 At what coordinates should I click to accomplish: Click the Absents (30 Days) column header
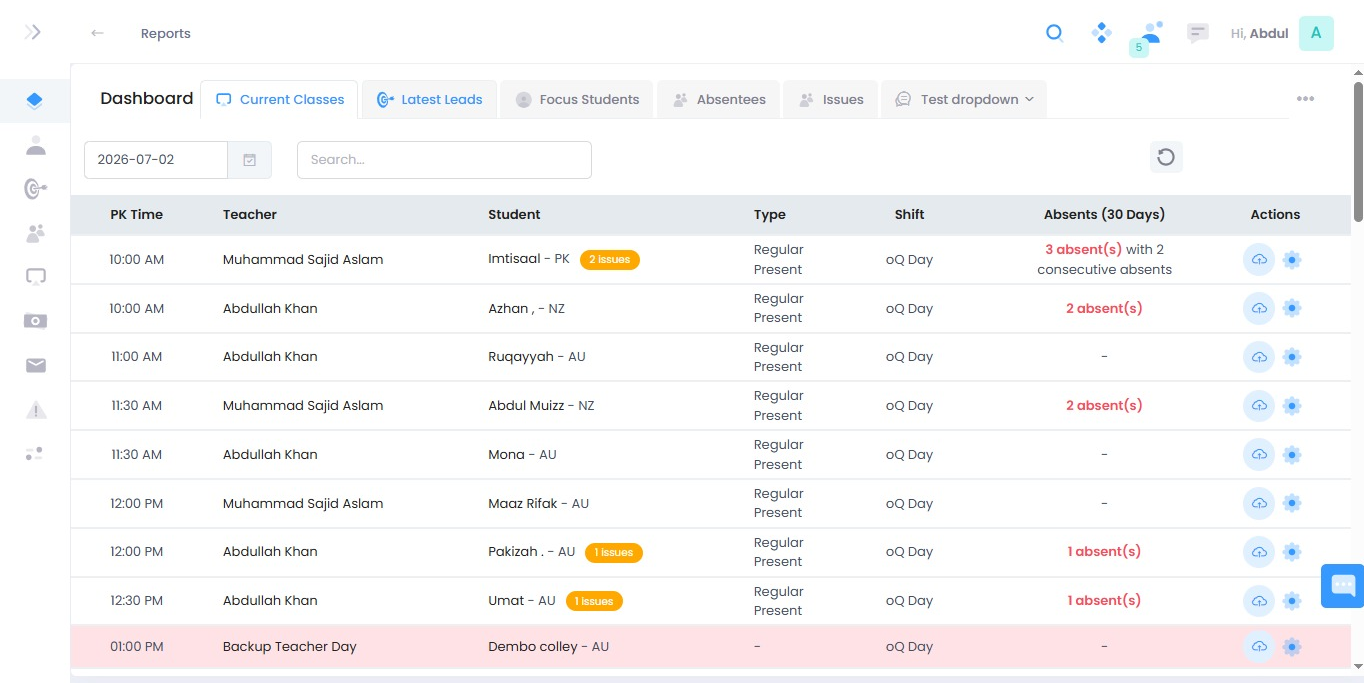(1104, 214)
